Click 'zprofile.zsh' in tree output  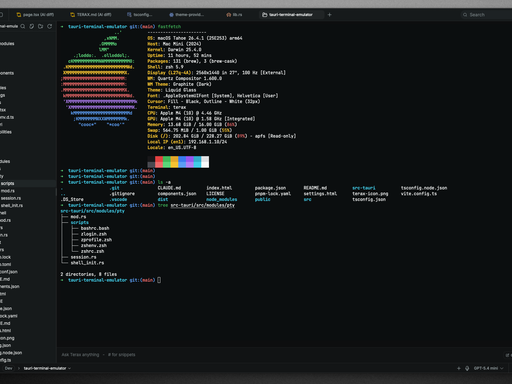[96, 240]
